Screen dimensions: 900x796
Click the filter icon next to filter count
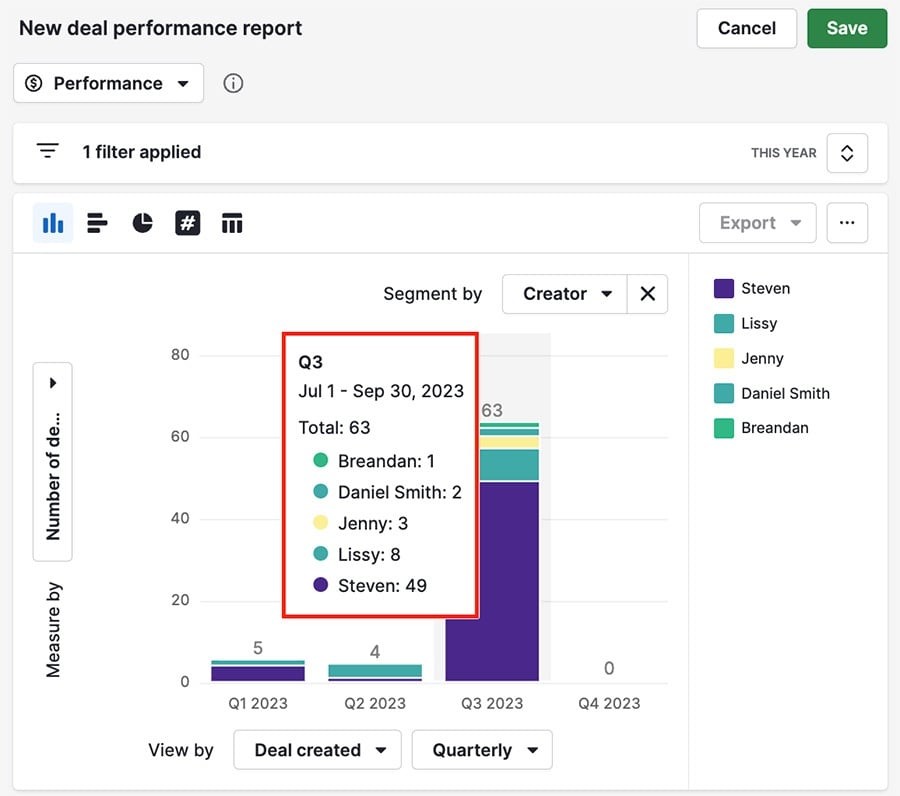point(47,150)
